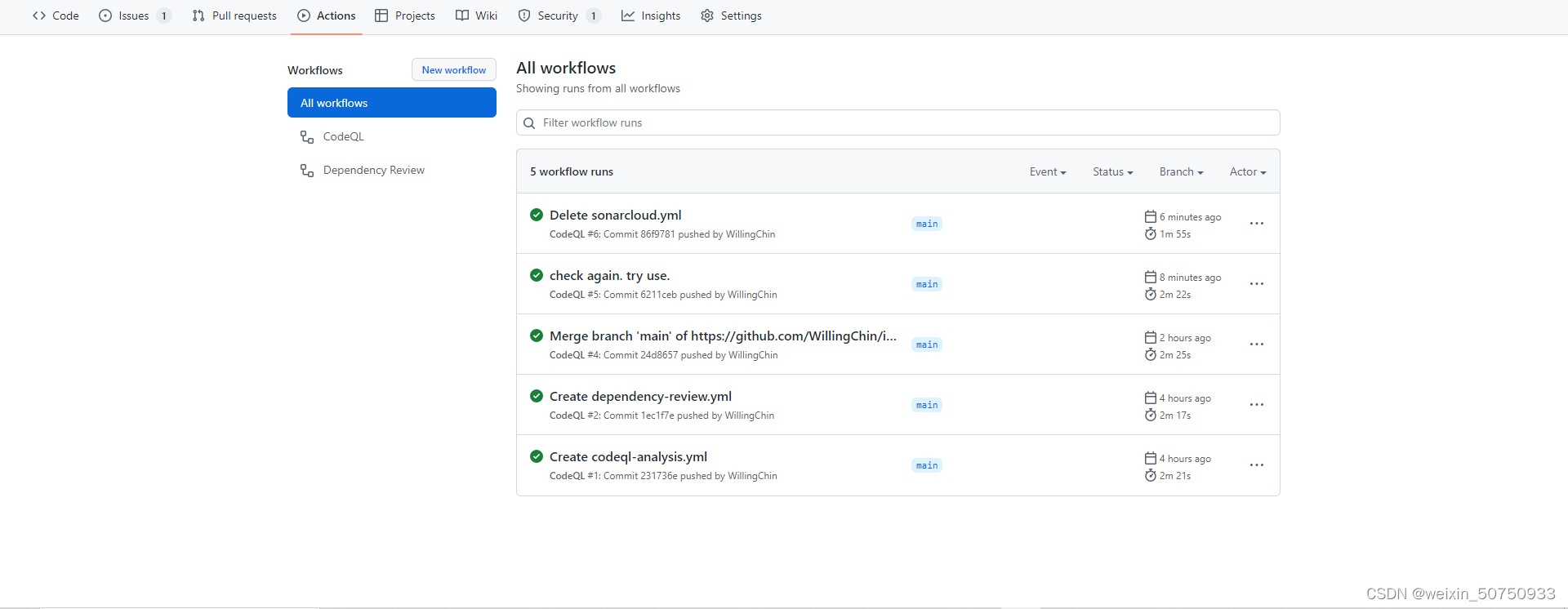1568x609 pixels.
Task: View the Insights tab
Action: [x=651, y=16]
